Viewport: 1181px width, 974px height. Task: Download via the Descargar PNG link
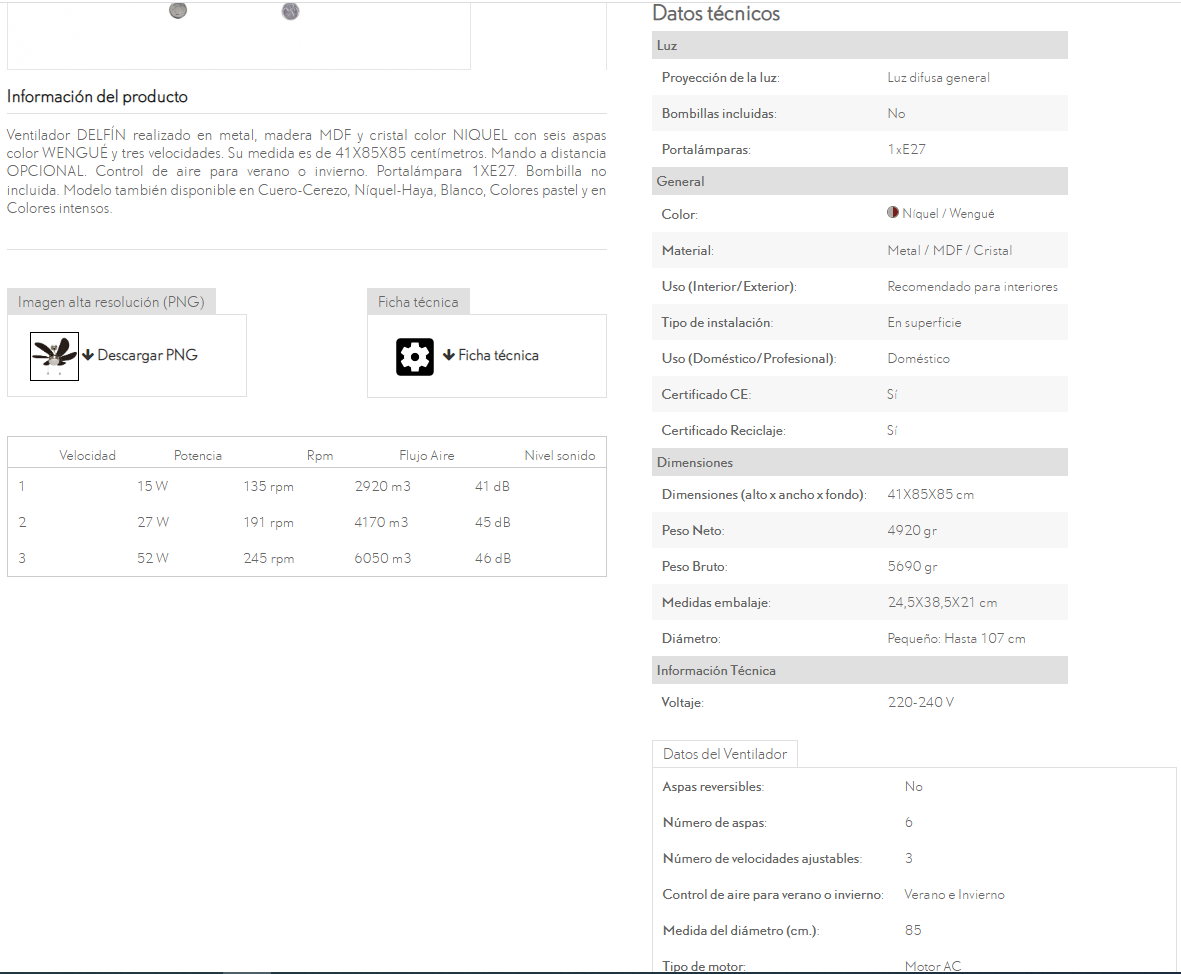click(x=147, y=355)
